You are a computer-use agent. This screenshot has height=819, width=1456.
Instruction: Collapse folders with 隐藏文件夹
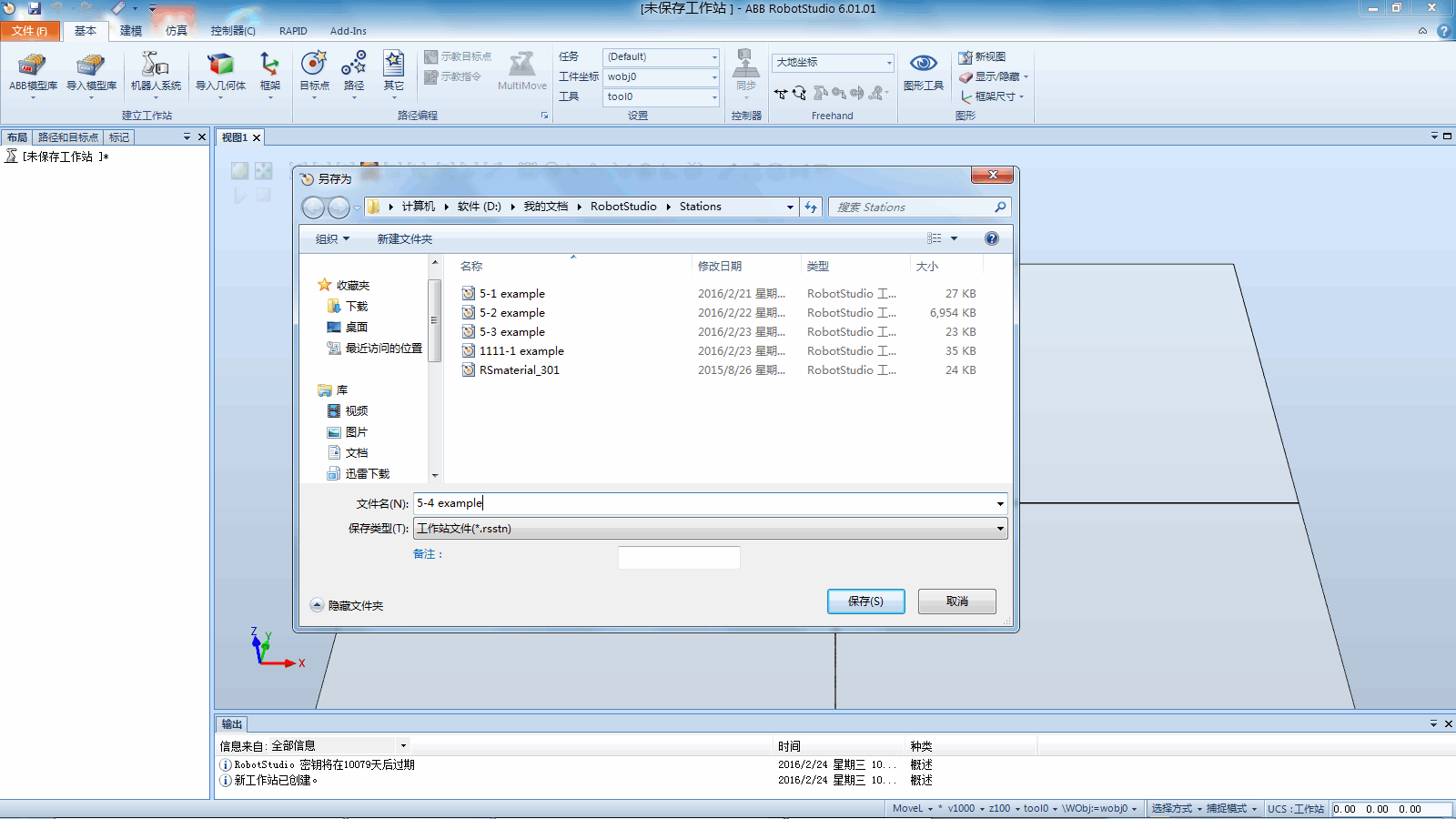tap(347, 605)
